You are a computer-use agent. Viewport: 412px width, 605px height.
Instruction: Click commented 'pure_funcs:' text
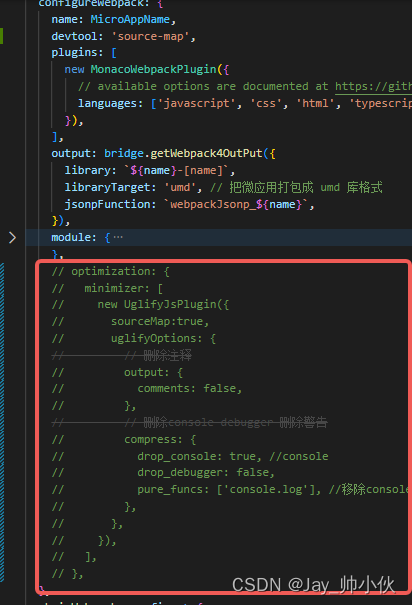point(173,490)
